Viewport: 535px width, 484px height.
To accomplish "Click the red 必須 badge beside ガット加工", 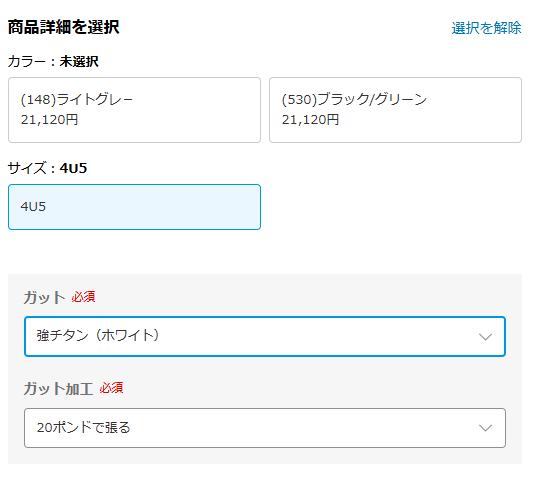I will pyautogui.click(x=111, y=388).
